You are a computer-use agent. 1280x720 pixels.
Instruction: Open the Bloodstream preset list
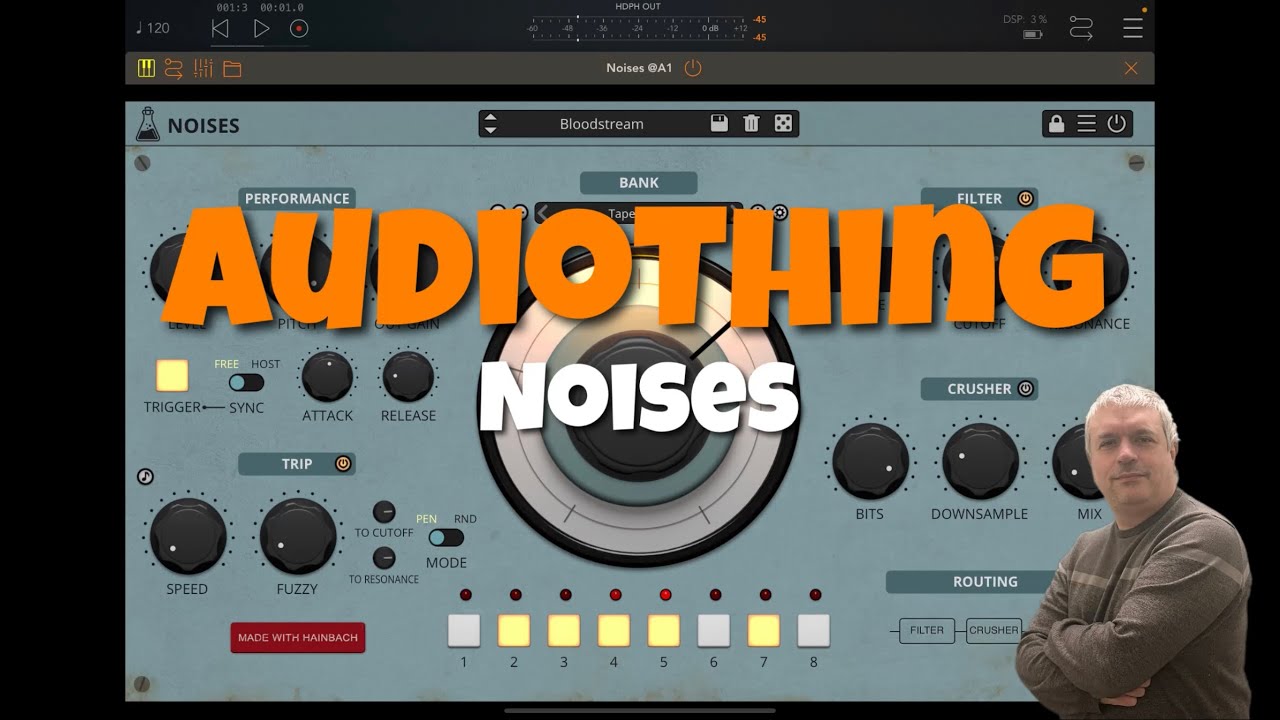[x=601, y=124]
